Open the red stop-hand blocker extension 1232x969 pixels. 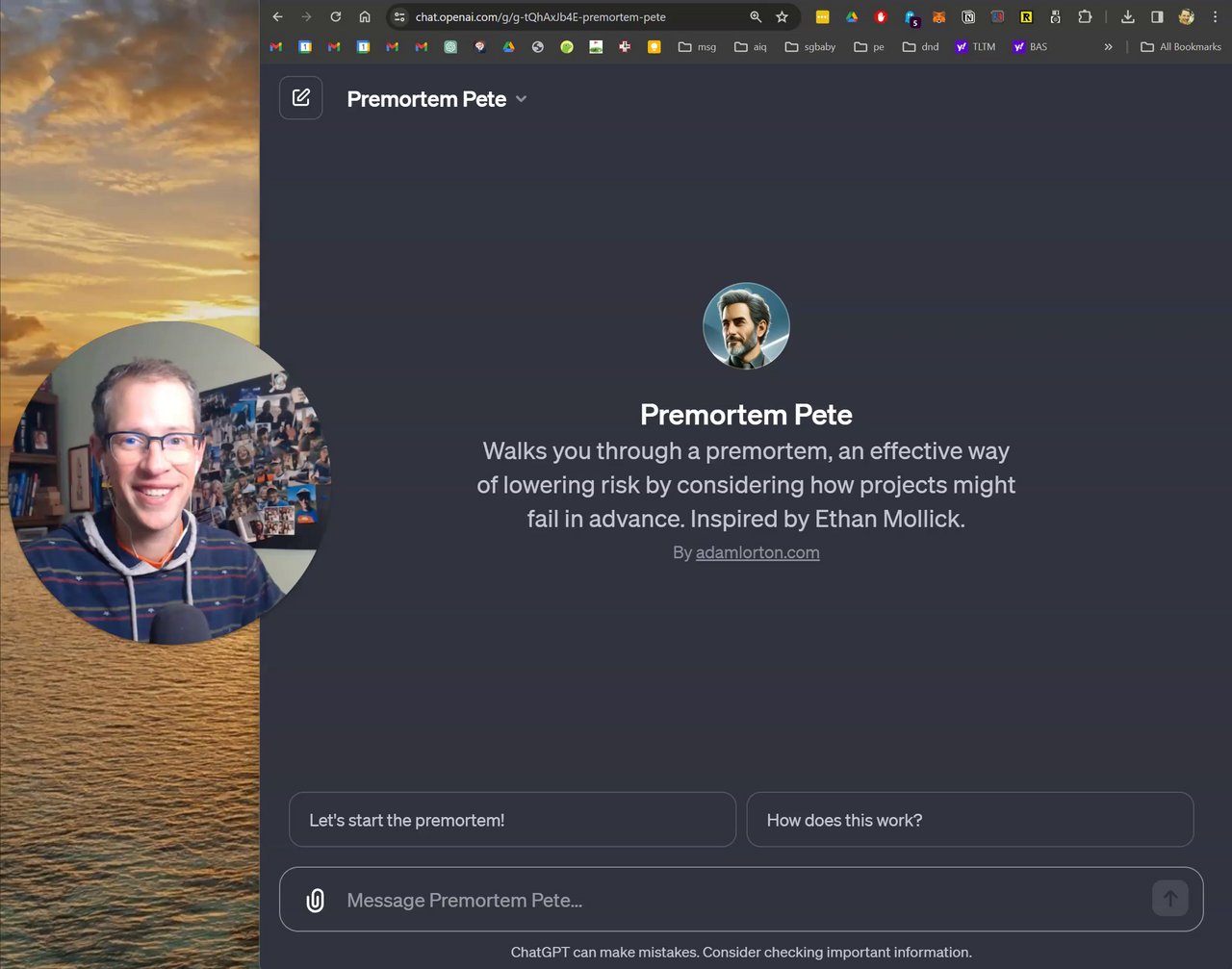click(x=881, y=16)
